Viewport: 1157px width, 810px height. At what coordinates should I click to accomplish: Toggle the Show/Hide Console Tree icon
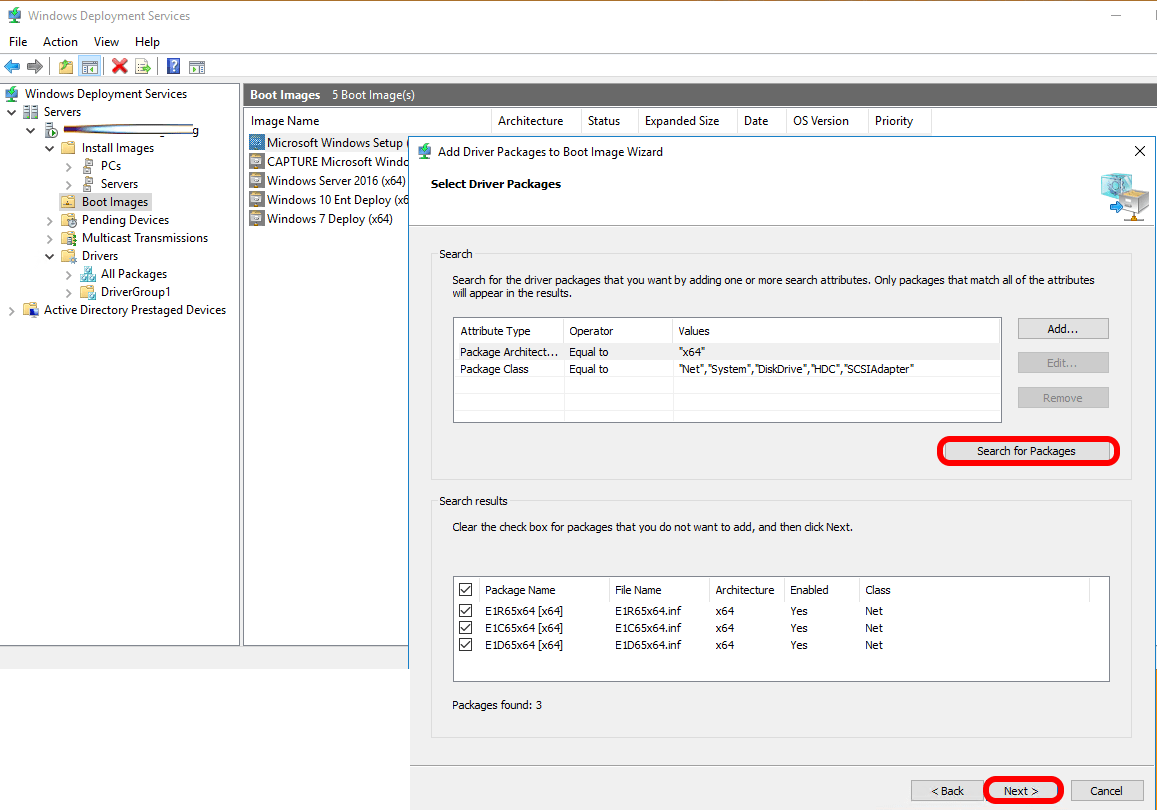click(x=90, y=67)
